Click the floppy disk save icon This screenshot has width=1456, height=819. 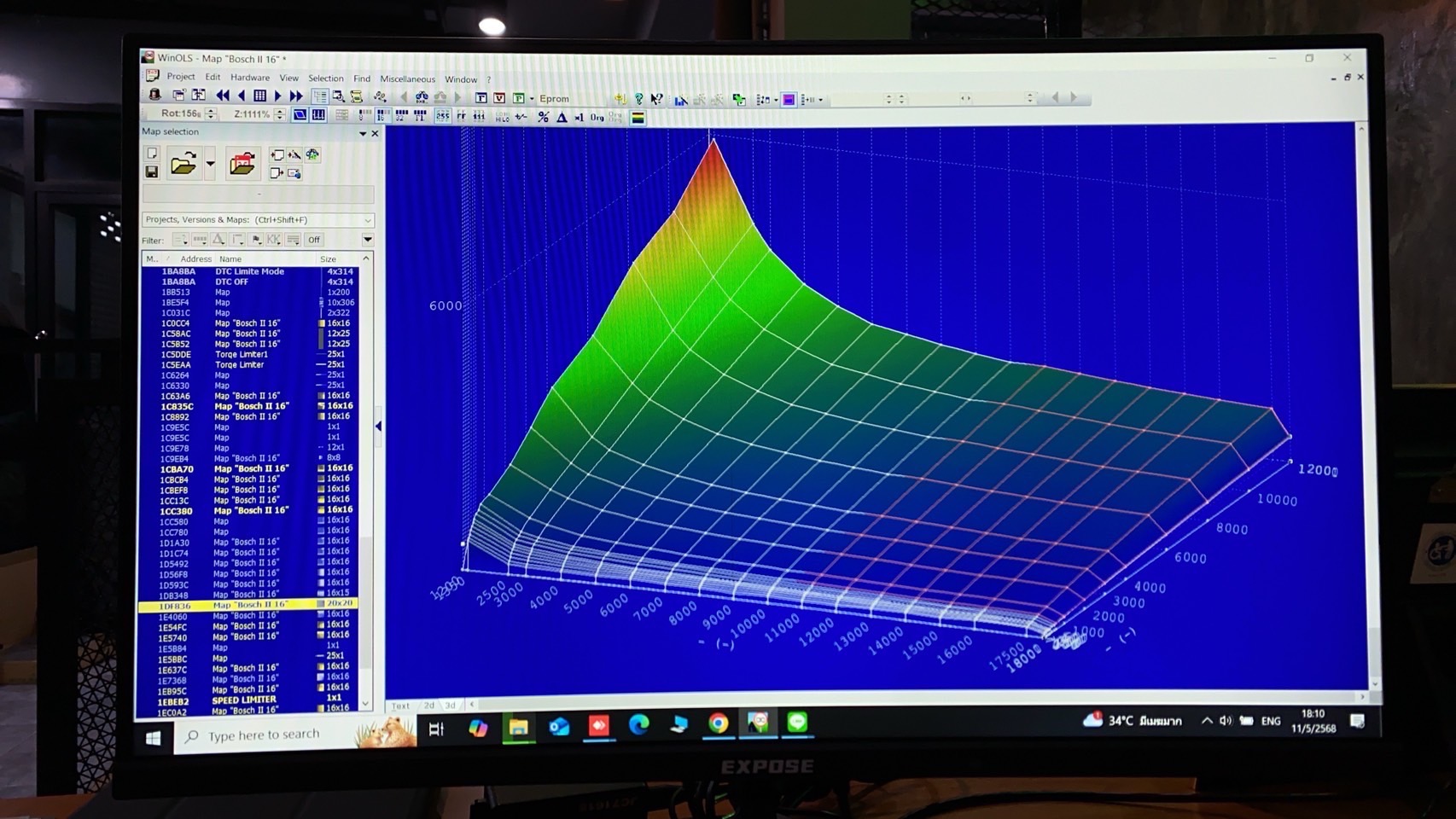click(x=152, y=172)
